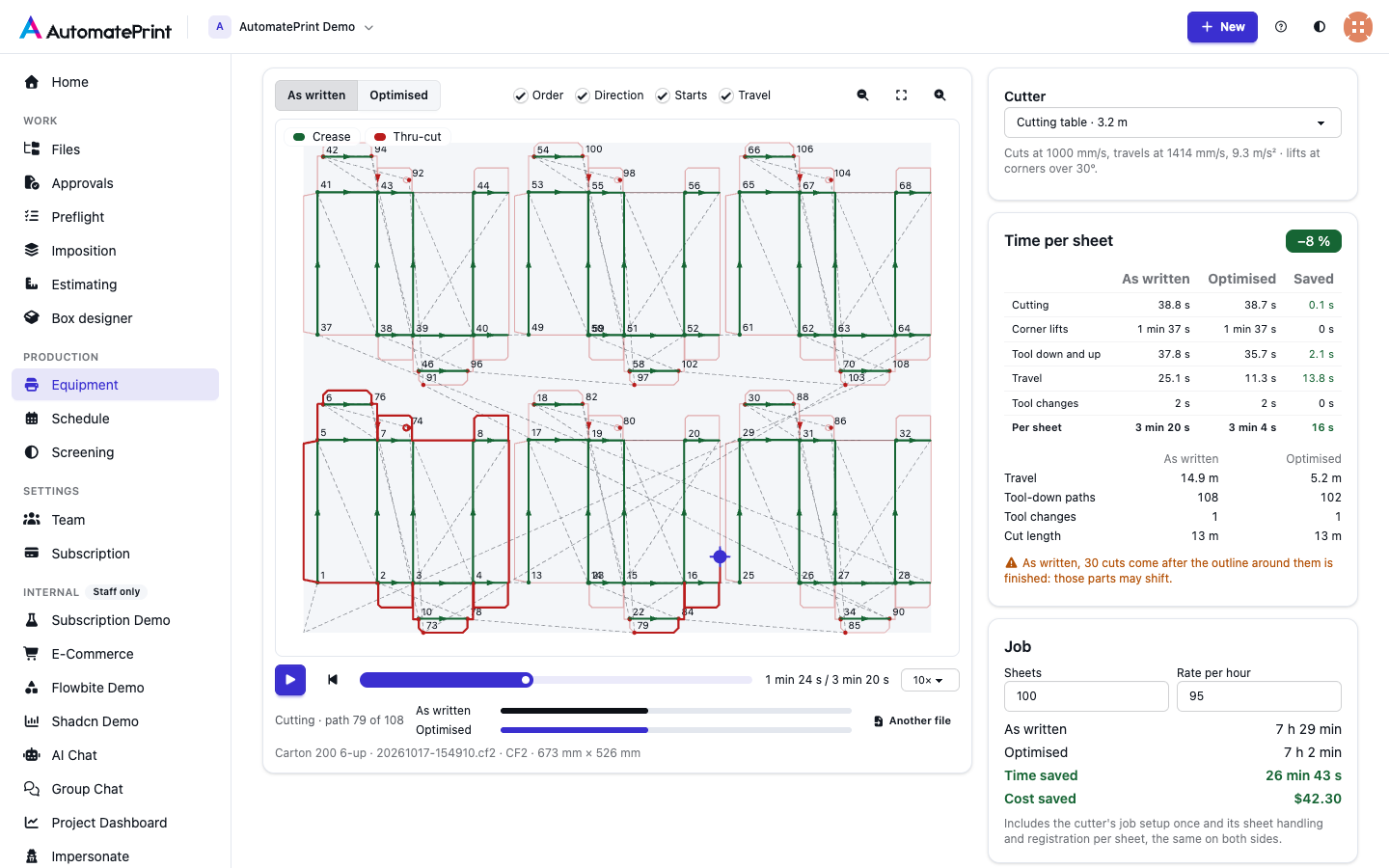The image size is (1389, 868).
Task: Play the cutting animation
Action: point(290,680)
